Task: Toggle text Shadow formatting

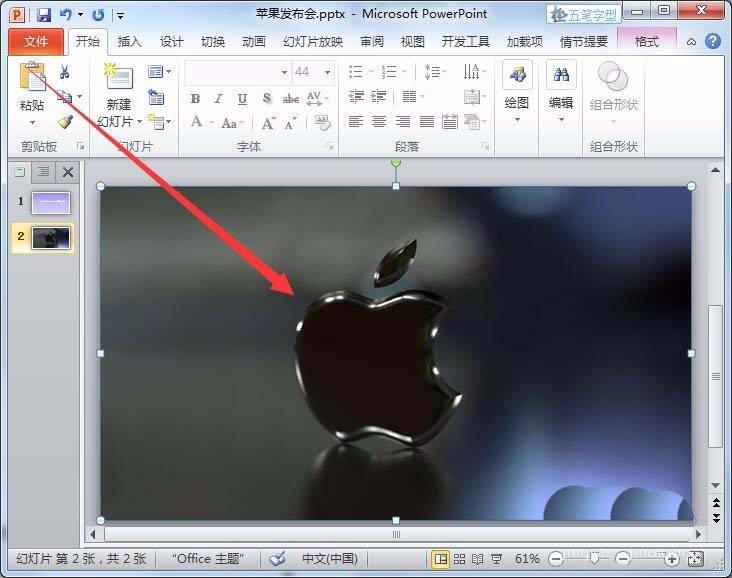Action: pyautogui.click(x=267, y=98)
